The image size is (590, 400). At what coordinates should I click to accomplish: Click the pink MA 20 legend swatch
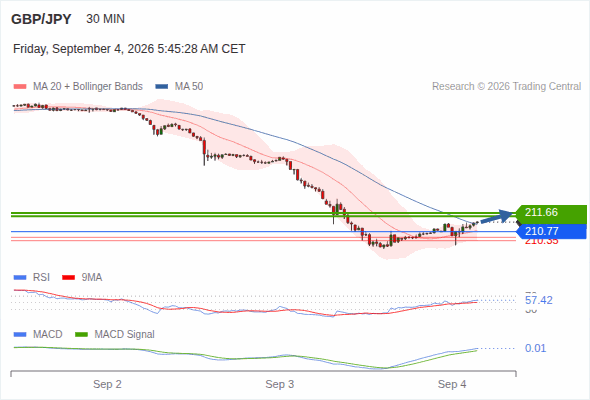[x=20, y=87]
